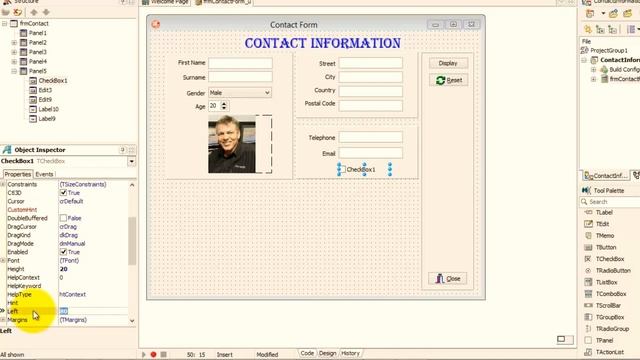
Task: Collapse Panel5 in the Structure tree
Action: [x=14, y=71]
